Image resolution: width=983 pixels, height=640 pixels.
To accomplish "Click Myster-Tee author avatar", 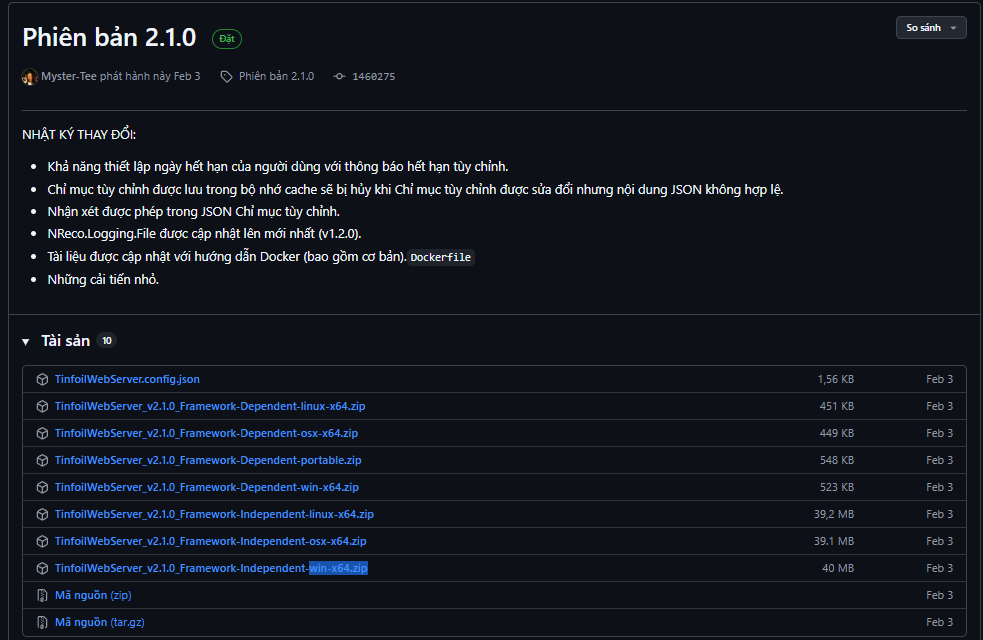I will click(x=30, y=77).
